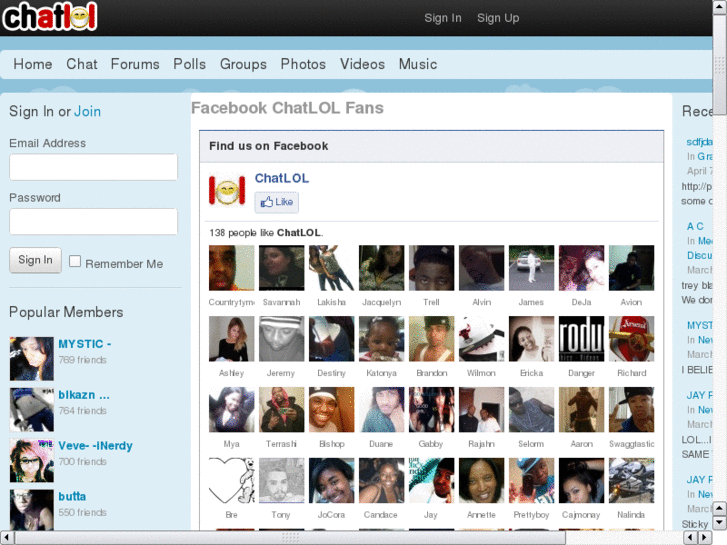Viewport: 727px width, 545px height.
Task: Click Ericka fan photo
Action: click(x=531, y=339)
